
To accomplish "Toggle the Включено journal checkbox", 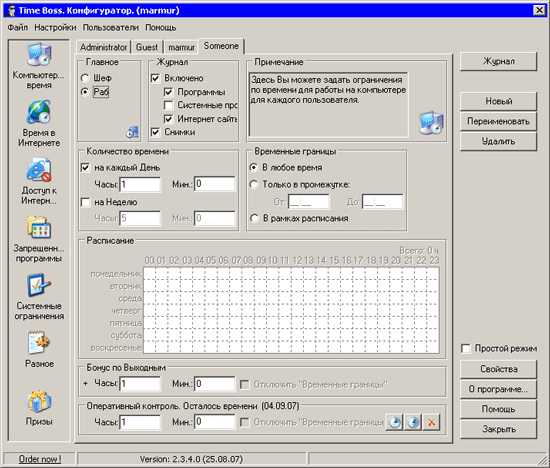I will click(155, 78).
